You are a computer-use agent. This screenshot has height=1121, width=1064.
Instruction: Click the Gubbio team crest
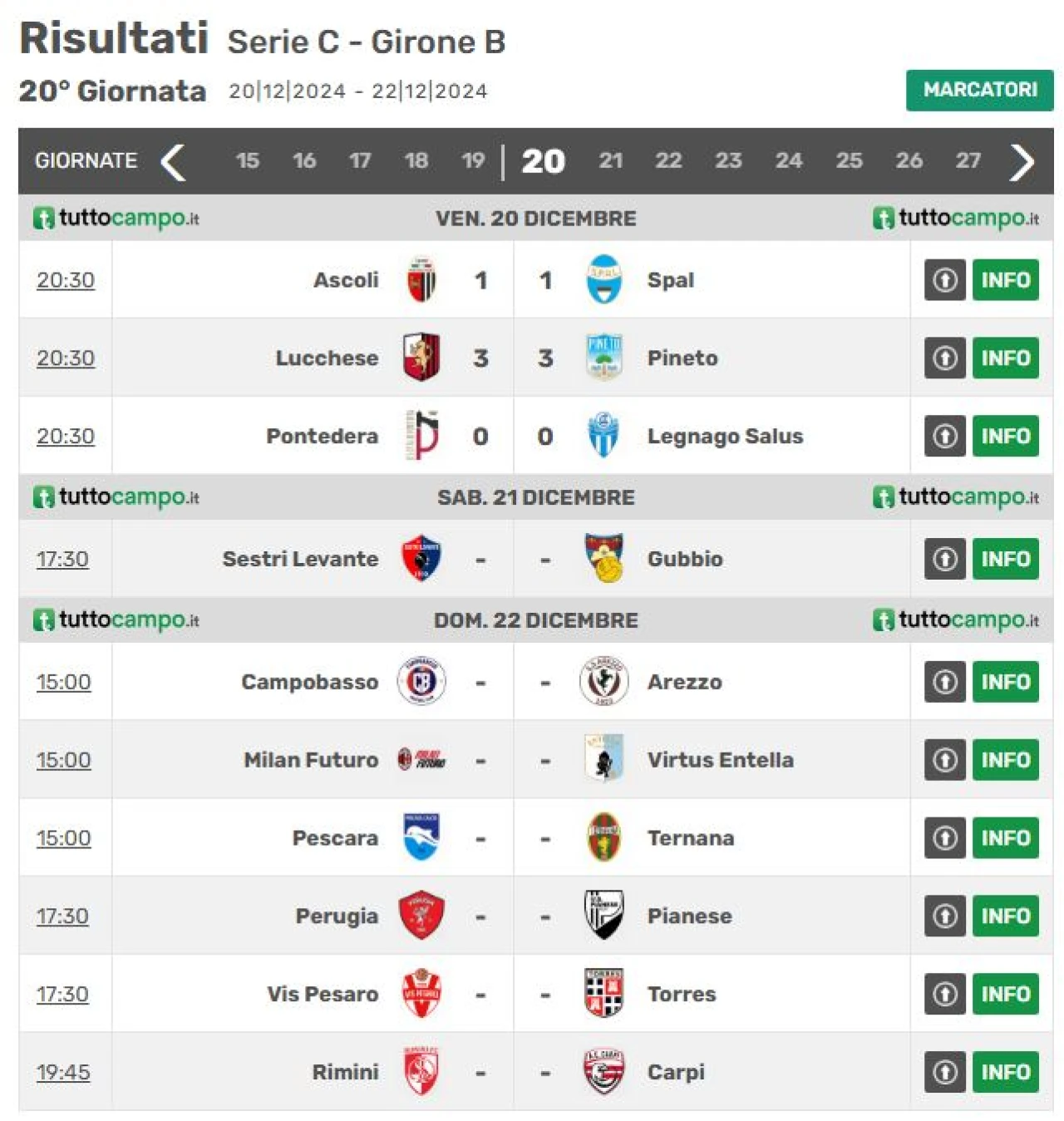click(x=604, y=559)
